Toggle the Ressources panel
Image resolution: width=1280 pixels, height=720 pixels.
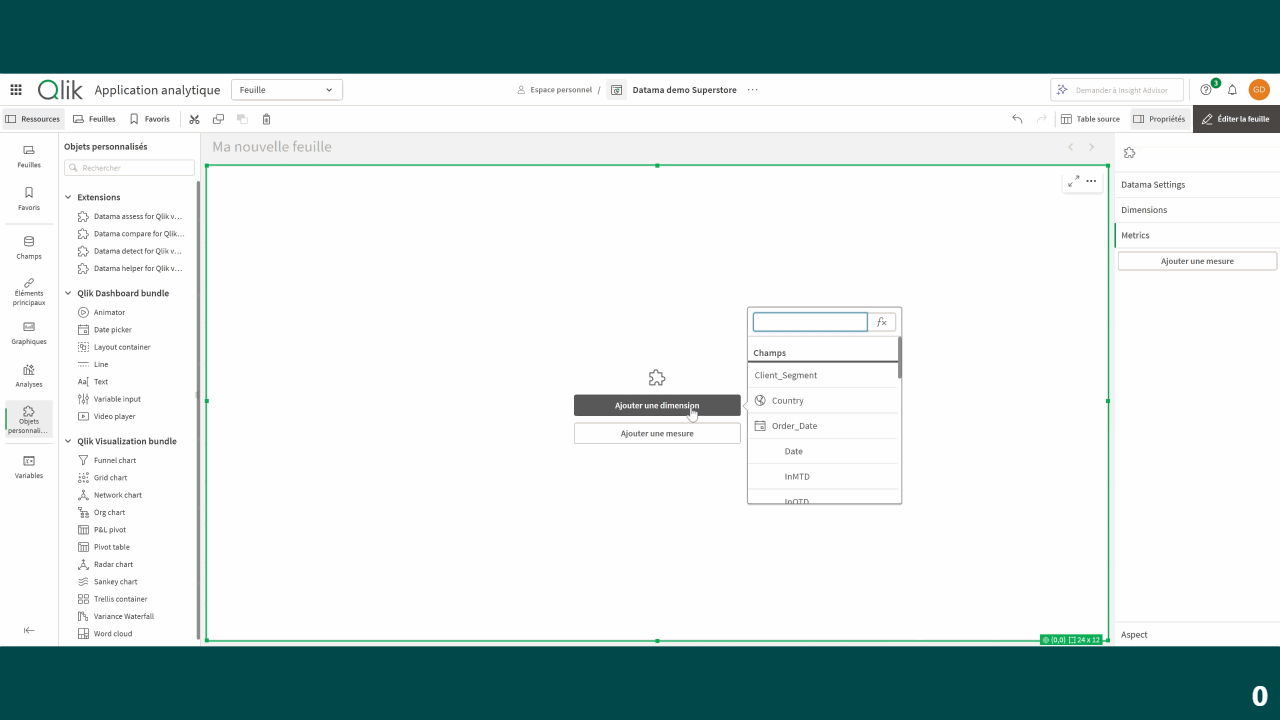click(x=32, y=119)
